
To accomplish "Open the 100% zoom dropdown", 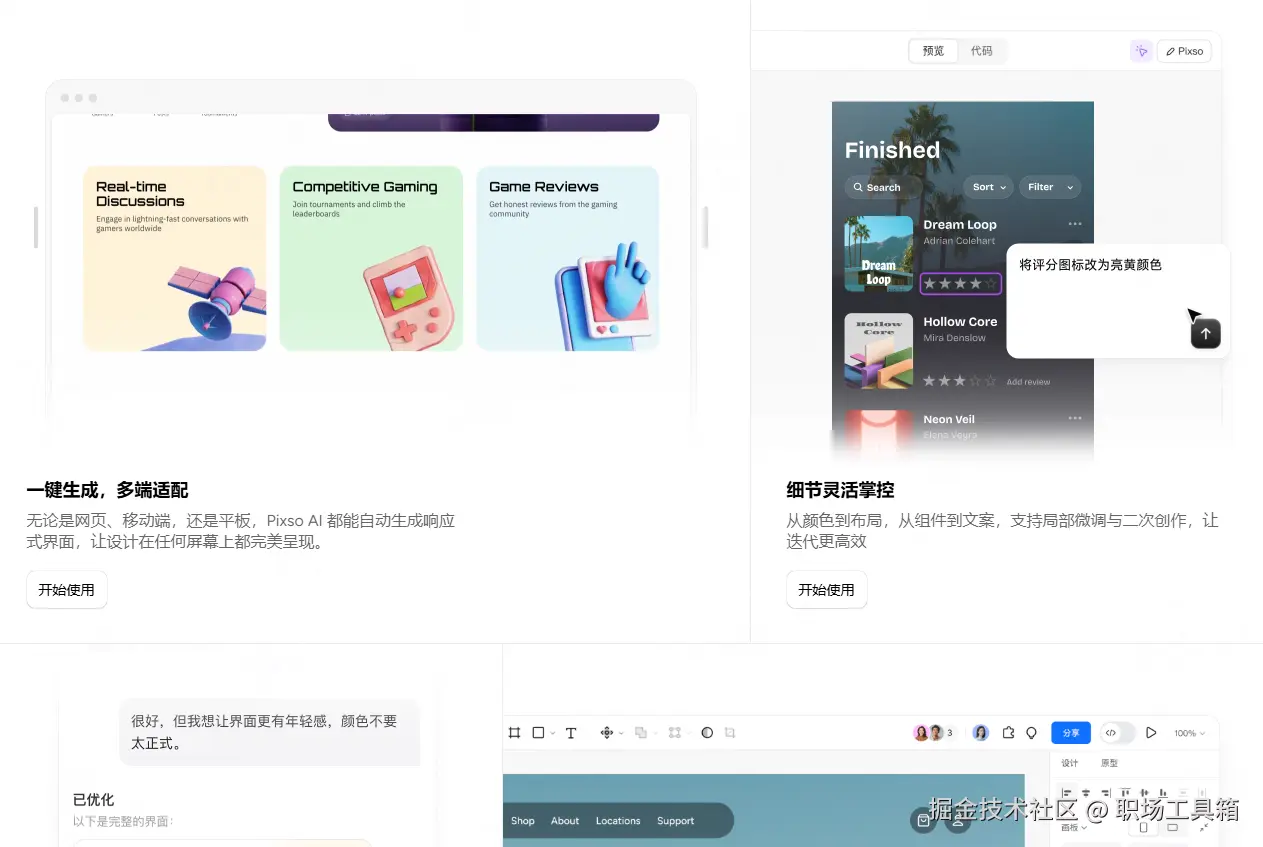I will pyautogui.click(x=1189, y=733).
